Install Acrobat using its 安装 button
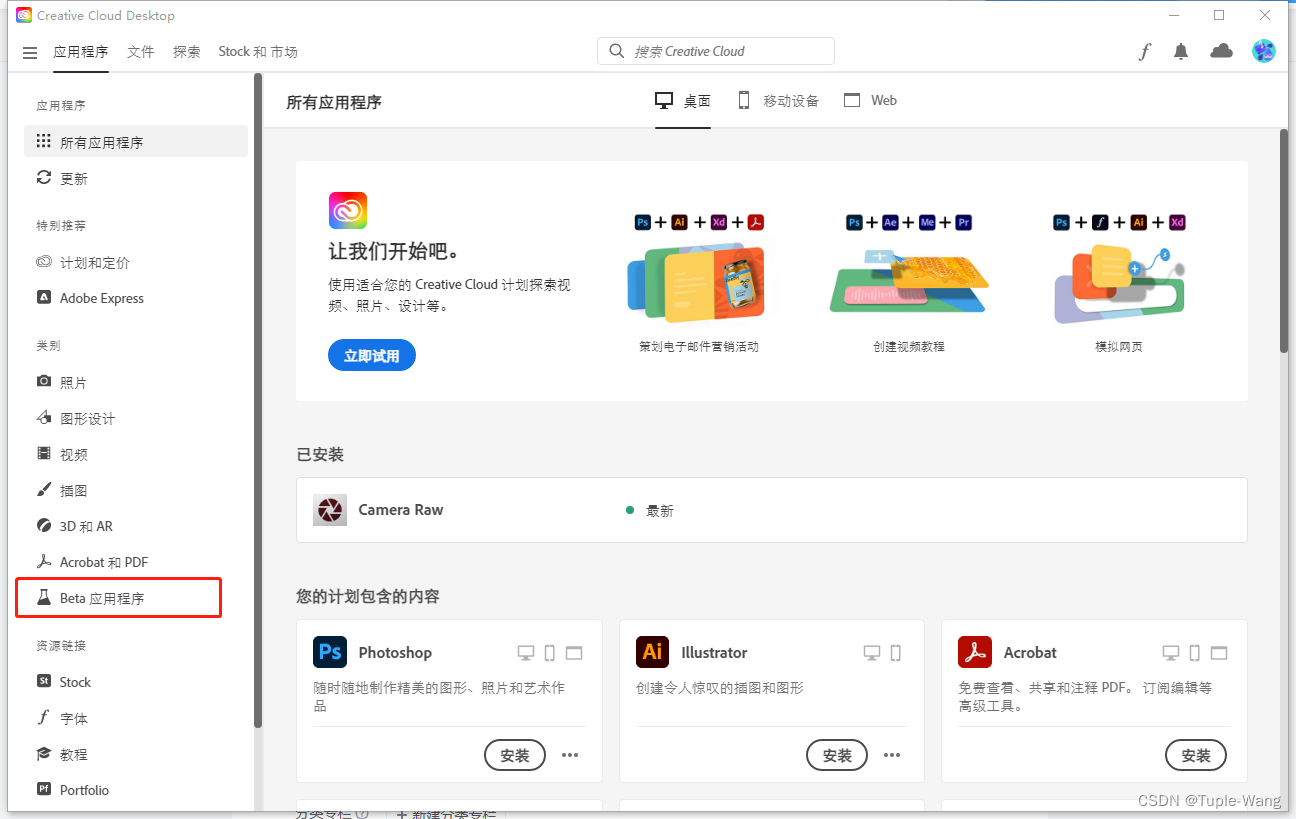Screen dimensions: 1296x819 click(1196, 755)
